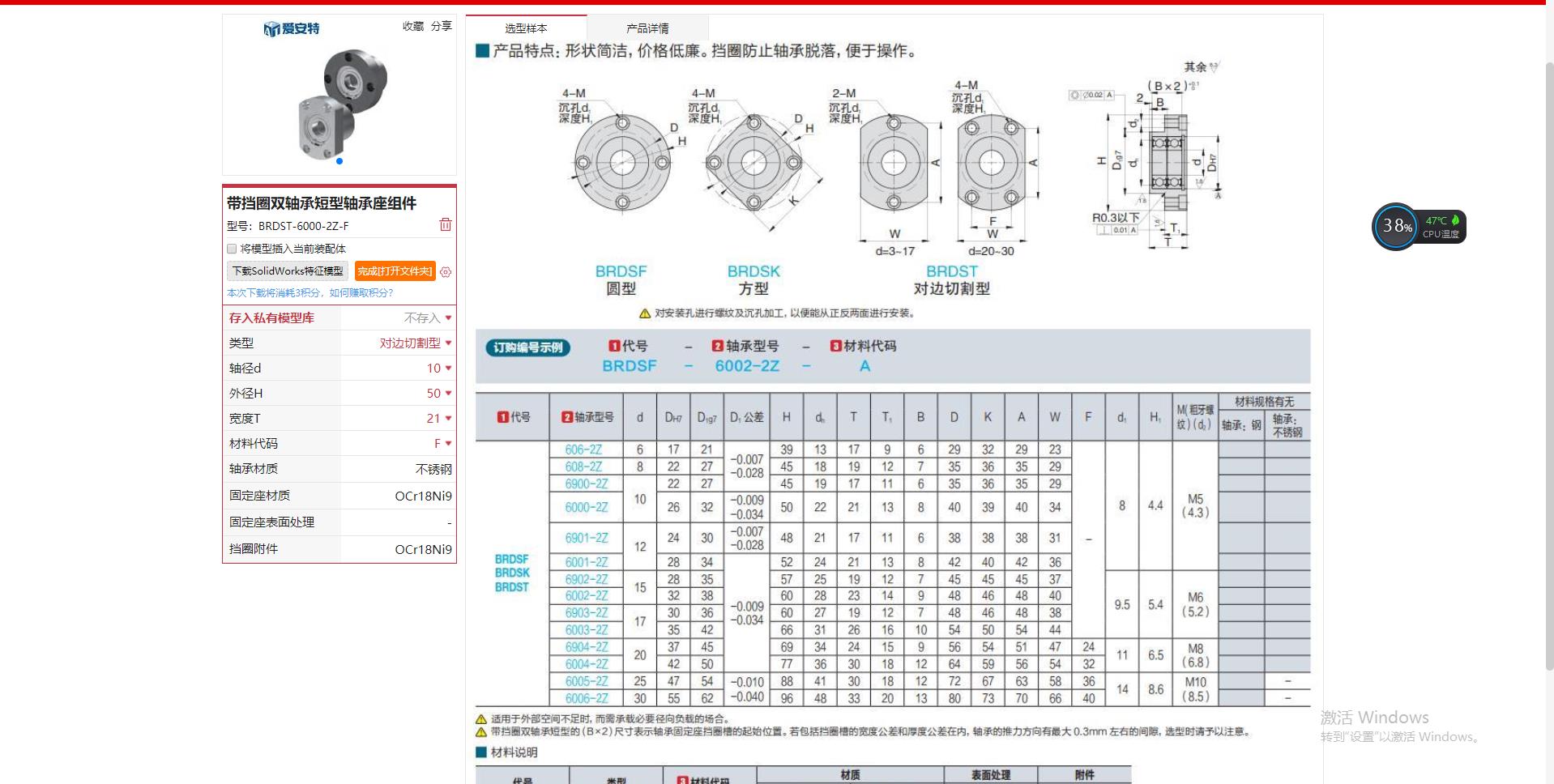Click bearing model 6006-2Z in table
This screenshot has width=1554, height=784.
click(x=587, y=698)
